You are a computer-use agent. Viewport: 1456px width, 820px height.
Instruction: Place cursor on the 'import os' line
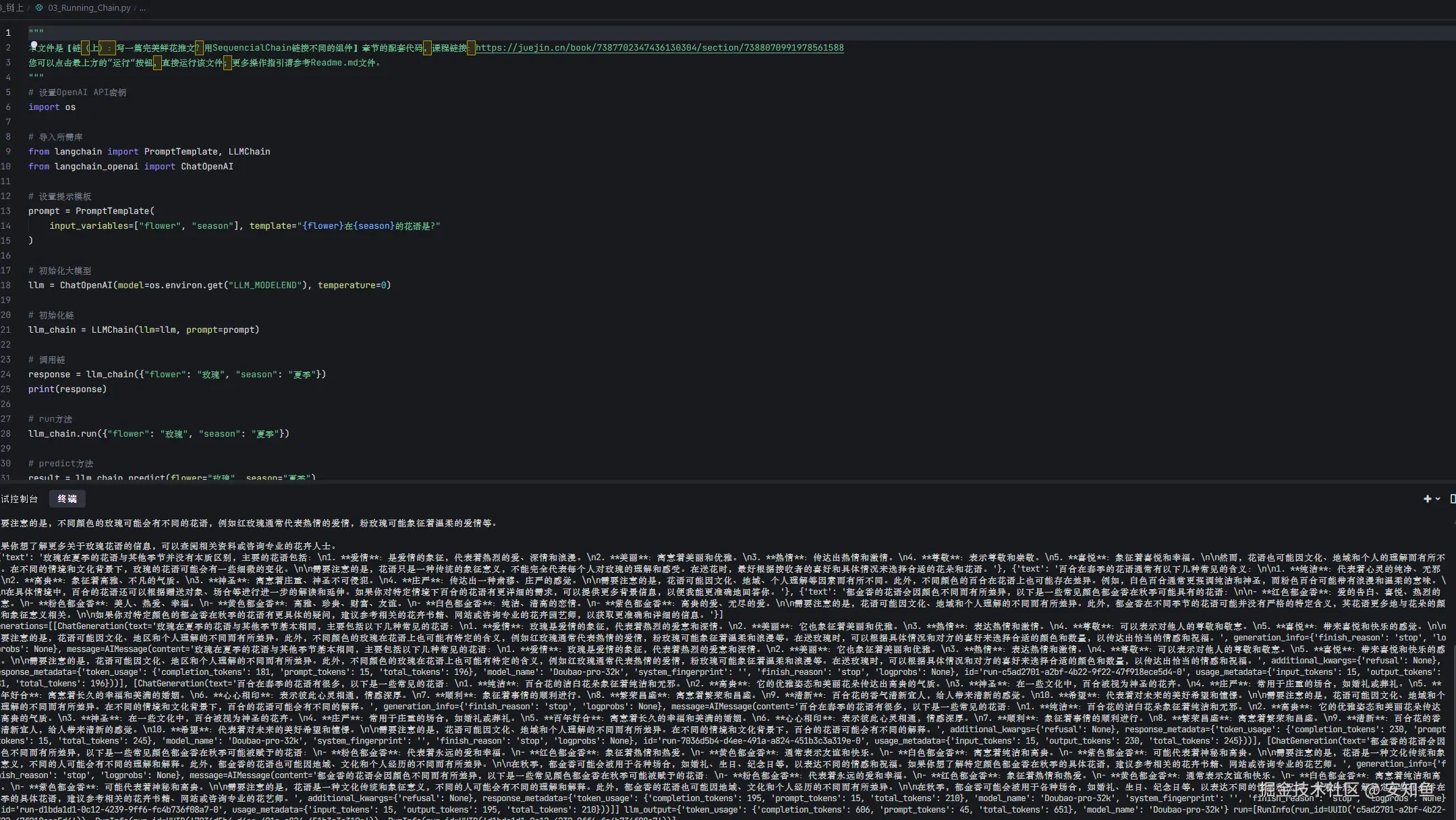(52, 107)
